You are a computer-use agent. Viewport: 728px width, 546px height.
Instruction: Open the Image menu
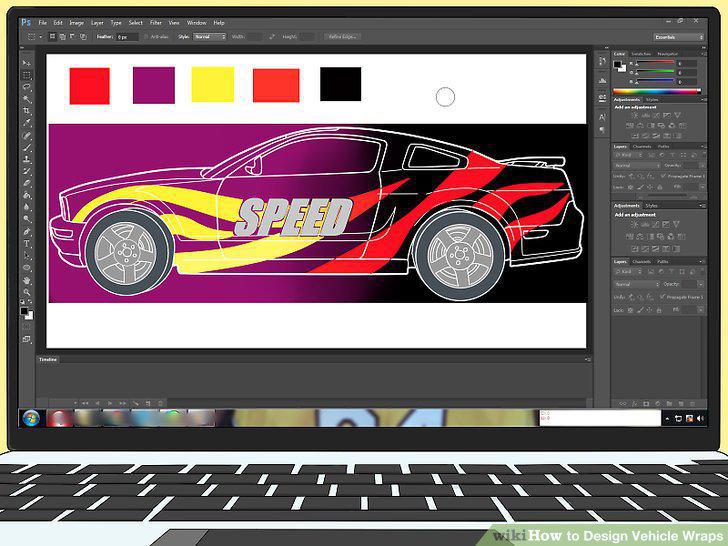pos(77,22)
